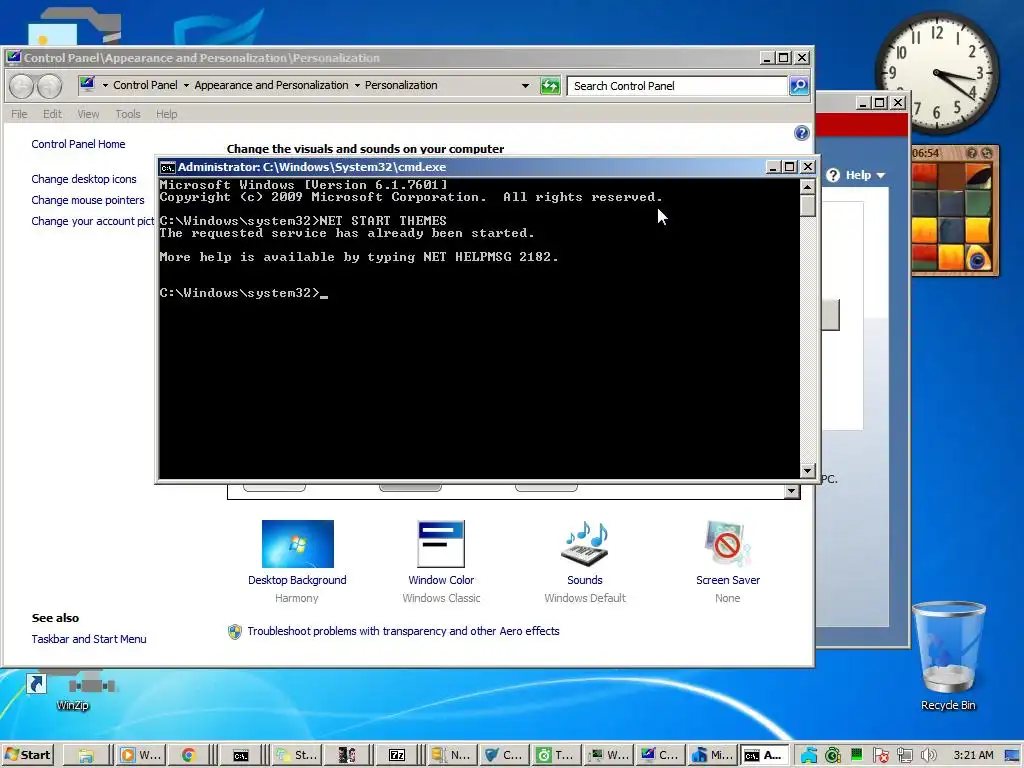Open the cmd.exe window system menu icon
Screen dimensions: 1024x768
pos(167,167)
